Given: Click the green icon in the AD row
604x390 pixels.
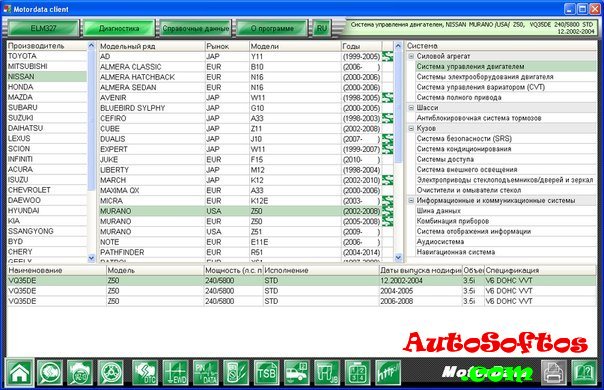Looking at the screenshot, I should pyautogui.click(x=388, y=56).
